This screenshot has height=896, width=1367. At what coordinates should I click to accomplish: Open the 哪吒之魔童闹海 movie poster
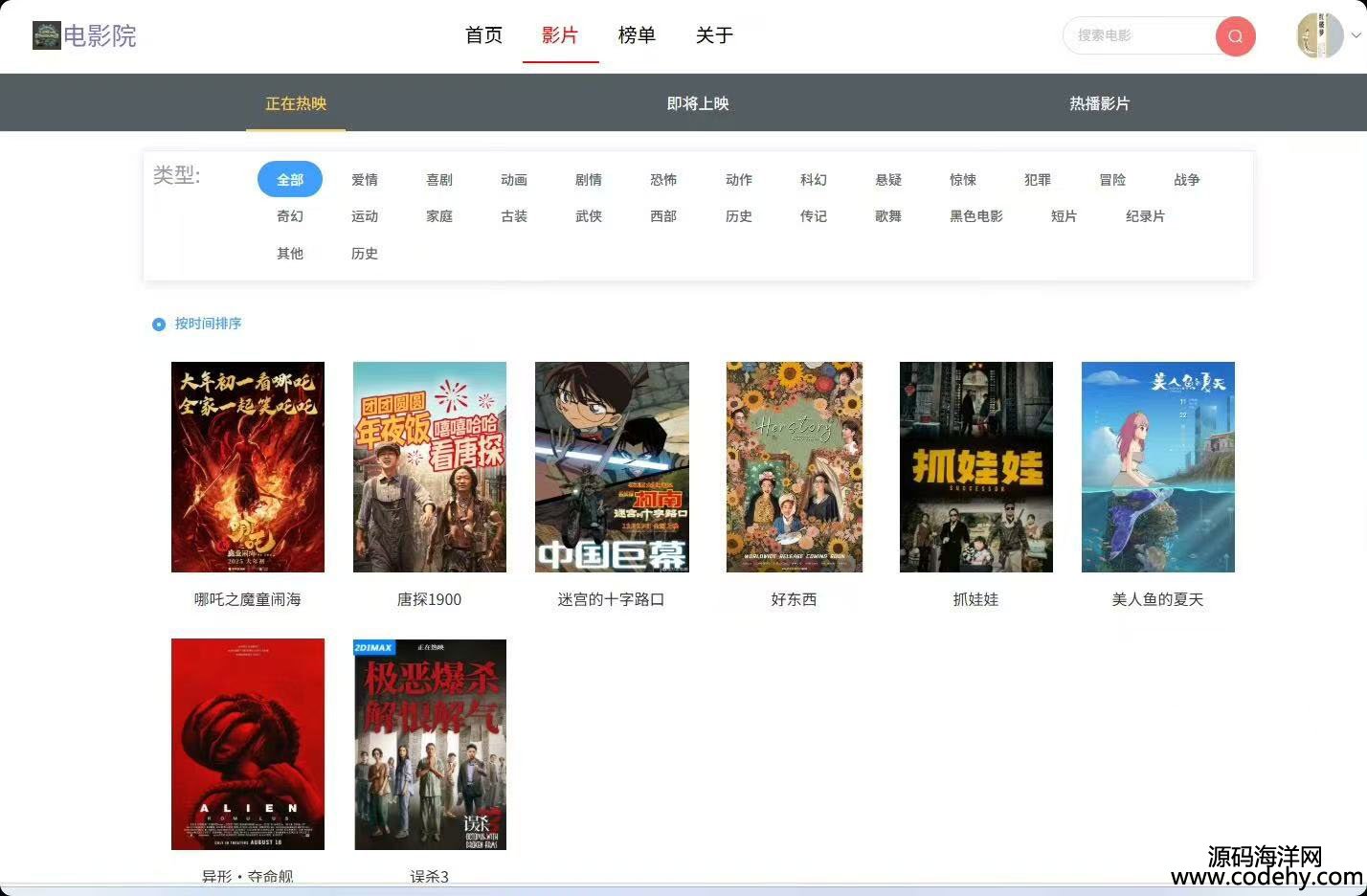pyautogui.click(x=247, y=467)
